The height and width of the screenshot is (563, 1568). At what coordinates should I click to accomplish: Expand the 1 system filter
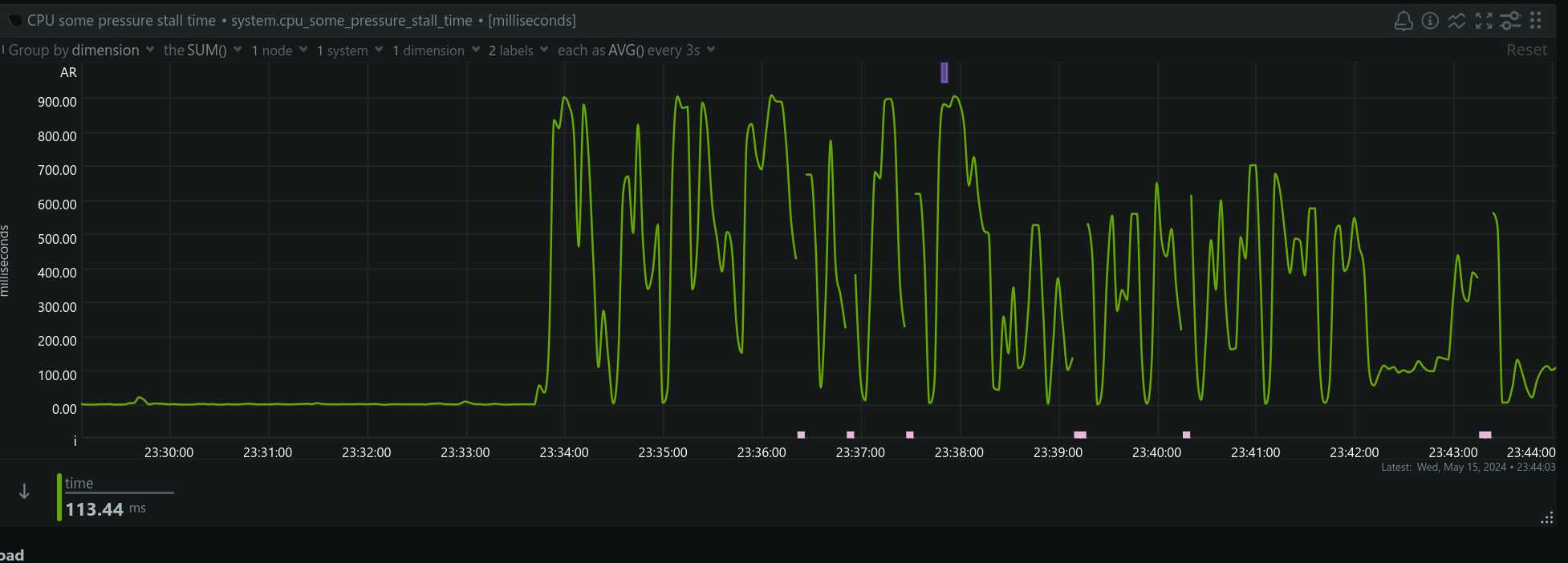350,51
